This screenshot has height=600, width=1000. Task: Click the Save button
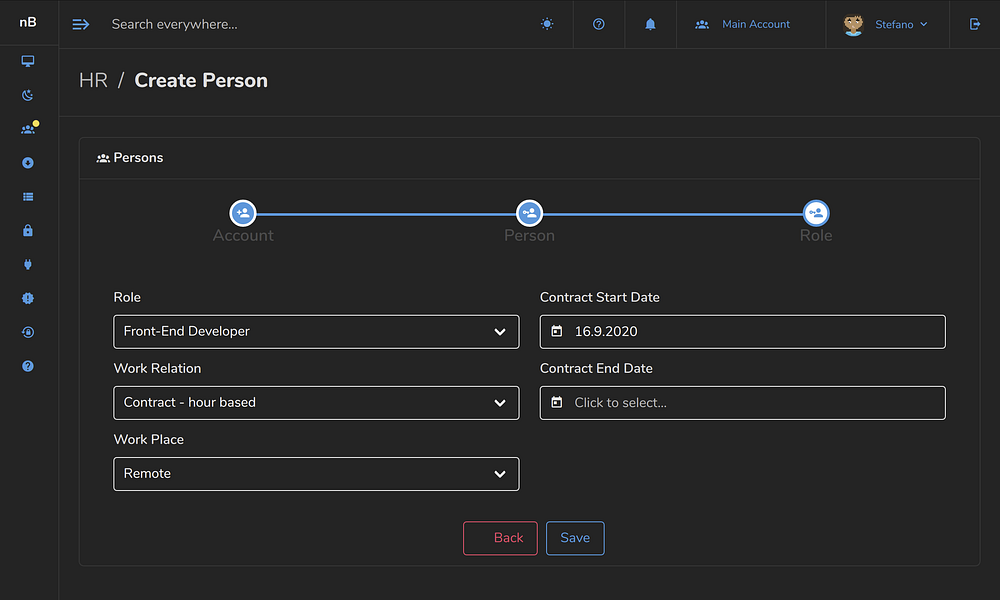[575, 538]
